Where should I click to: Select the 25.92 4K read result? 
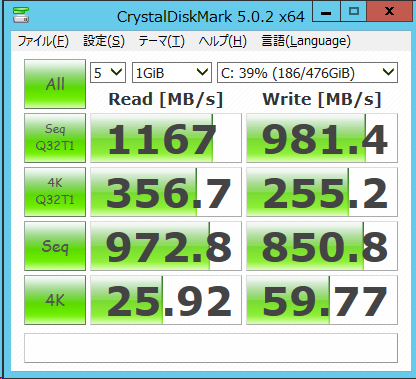pyautogui.click(x=166, y=300)
